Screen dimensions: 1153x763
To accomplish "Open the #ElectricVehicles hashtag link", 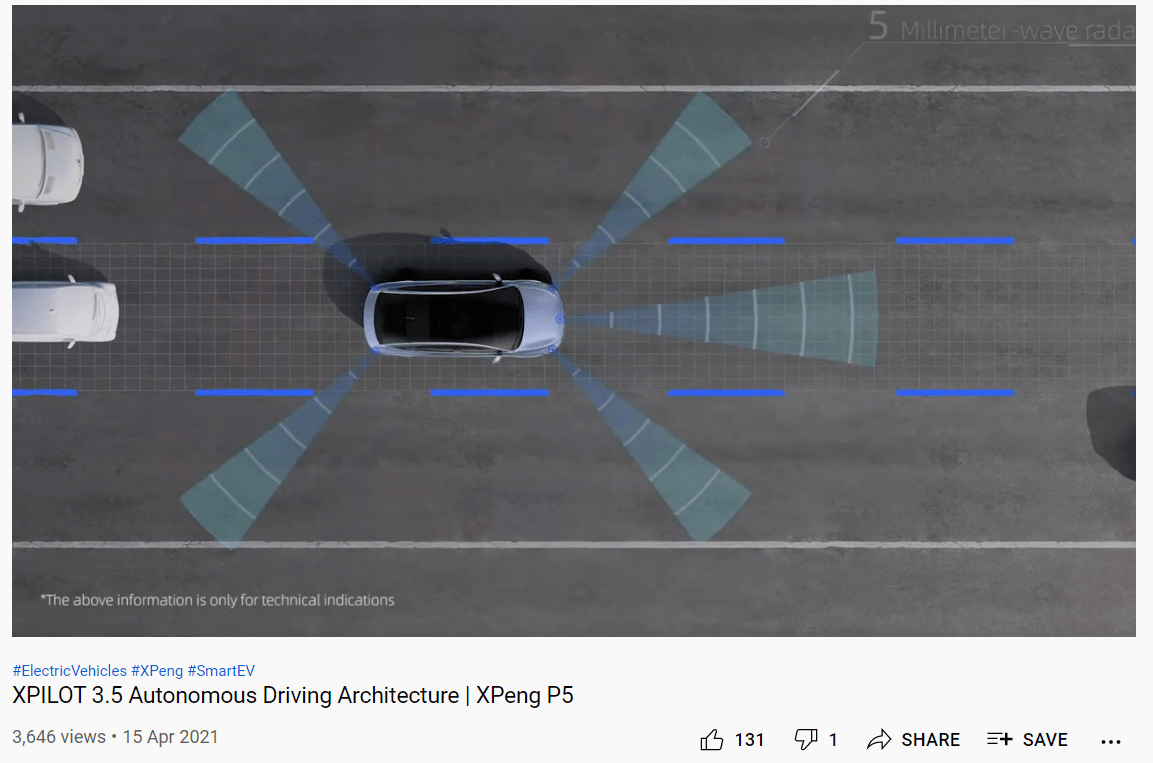I will point(70,670).
